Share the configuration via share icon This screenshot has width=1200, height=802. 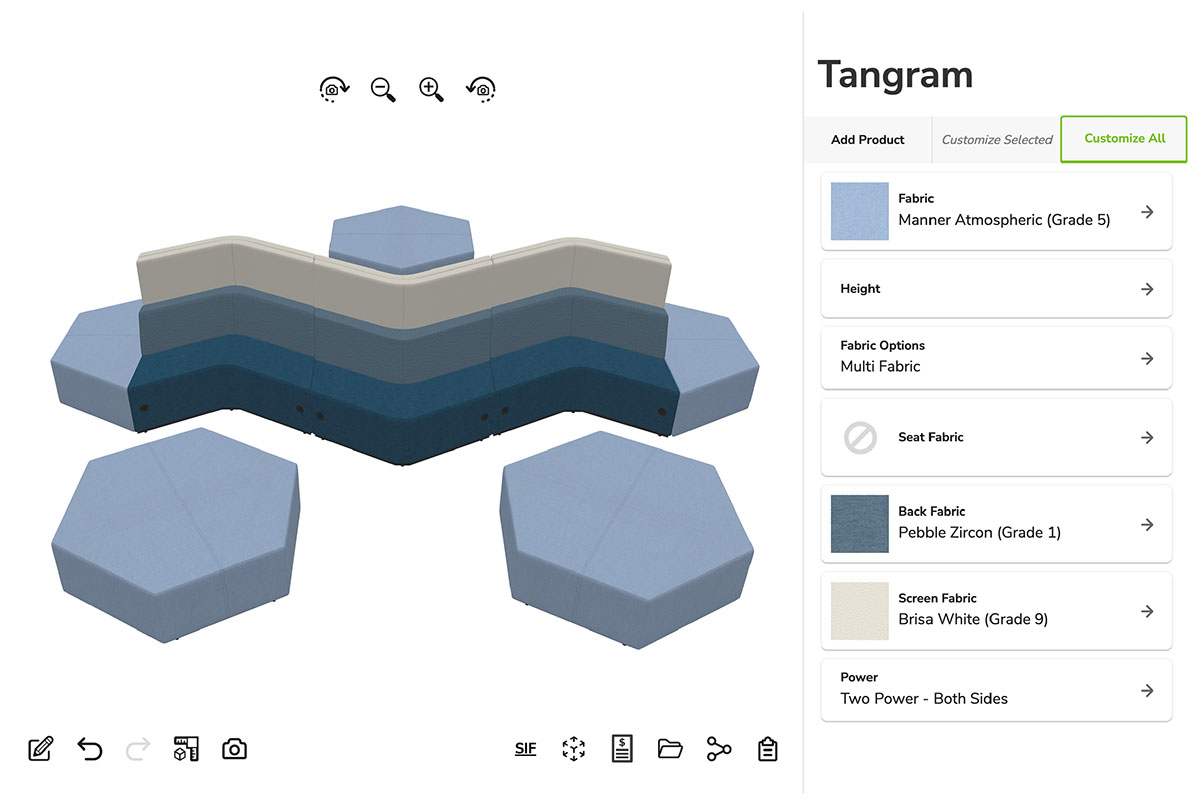pyautogui.click(x=719, y=749)
